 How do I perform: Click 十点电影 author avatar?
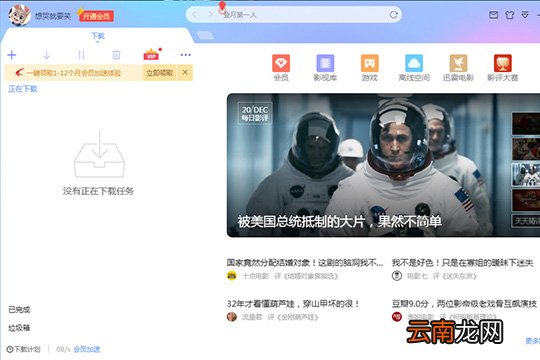coord(232,276)
